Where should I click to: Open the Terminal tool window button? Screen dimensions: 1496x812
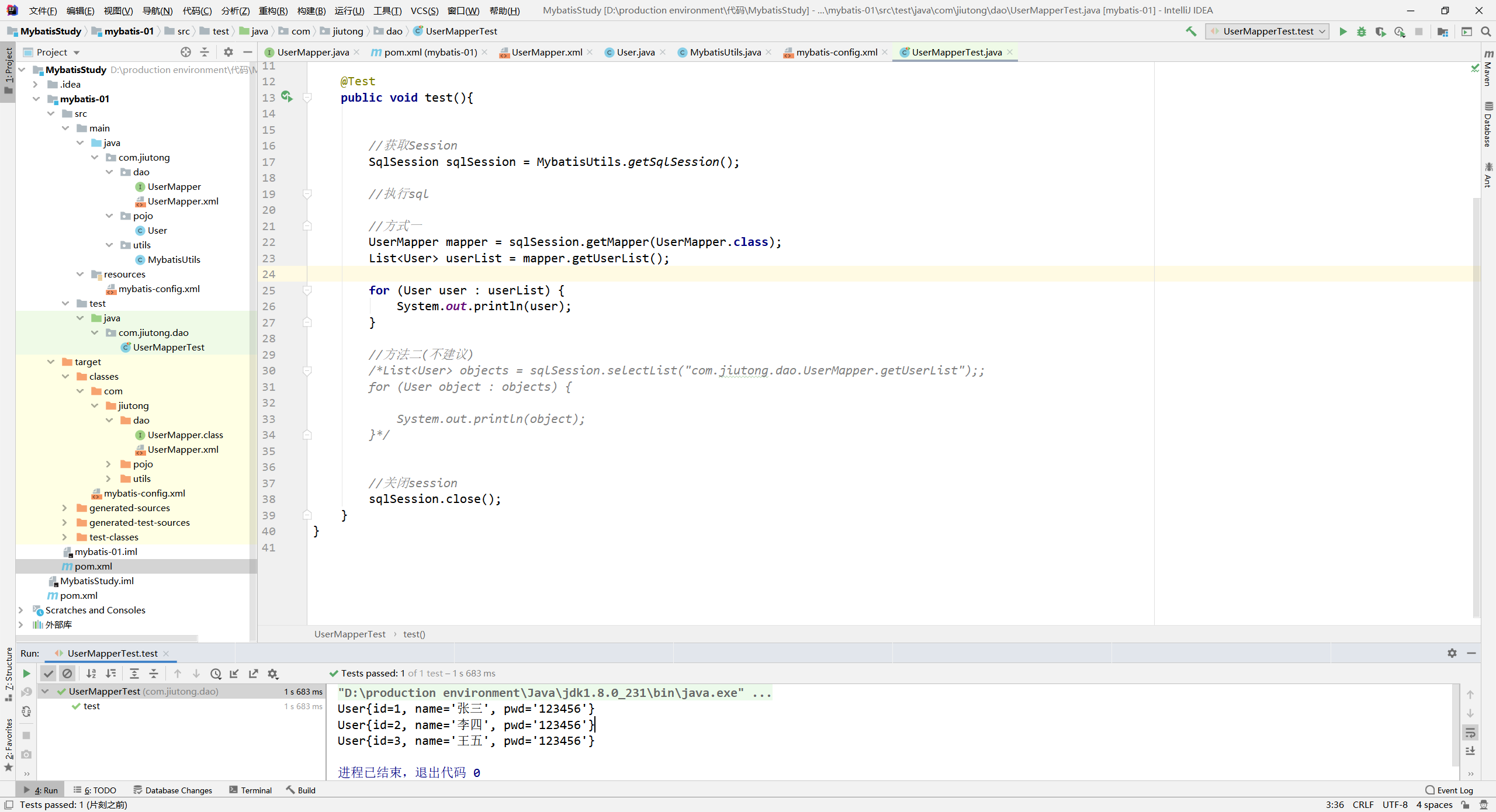coord(251,790)
